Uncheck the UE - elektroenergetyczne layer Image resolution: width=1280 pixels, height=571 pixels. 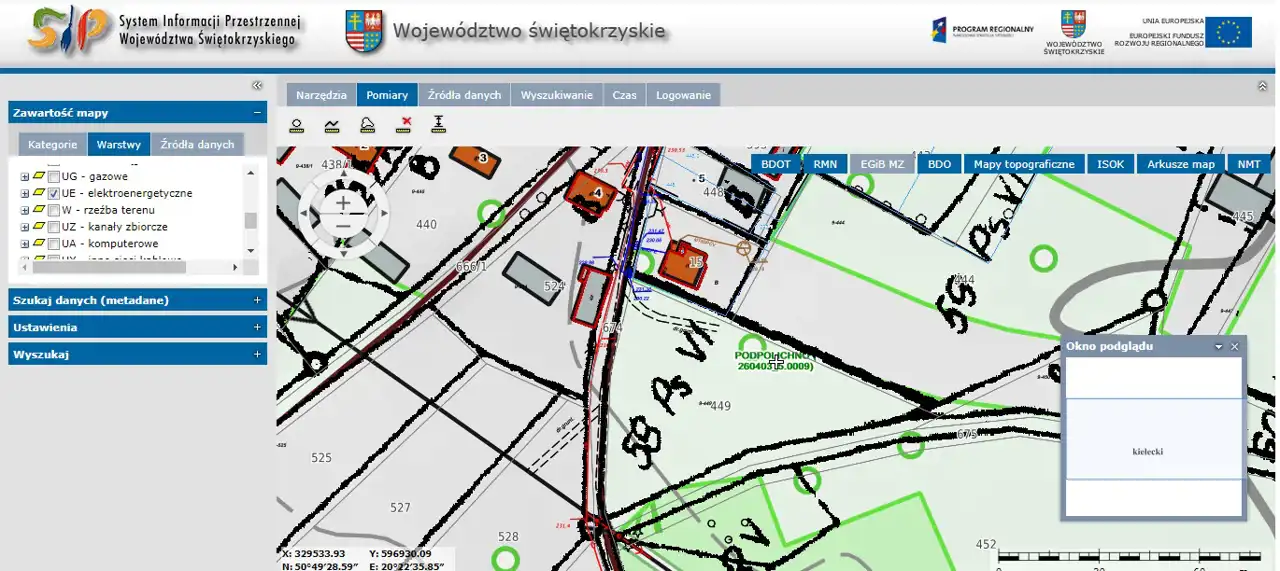54,193
